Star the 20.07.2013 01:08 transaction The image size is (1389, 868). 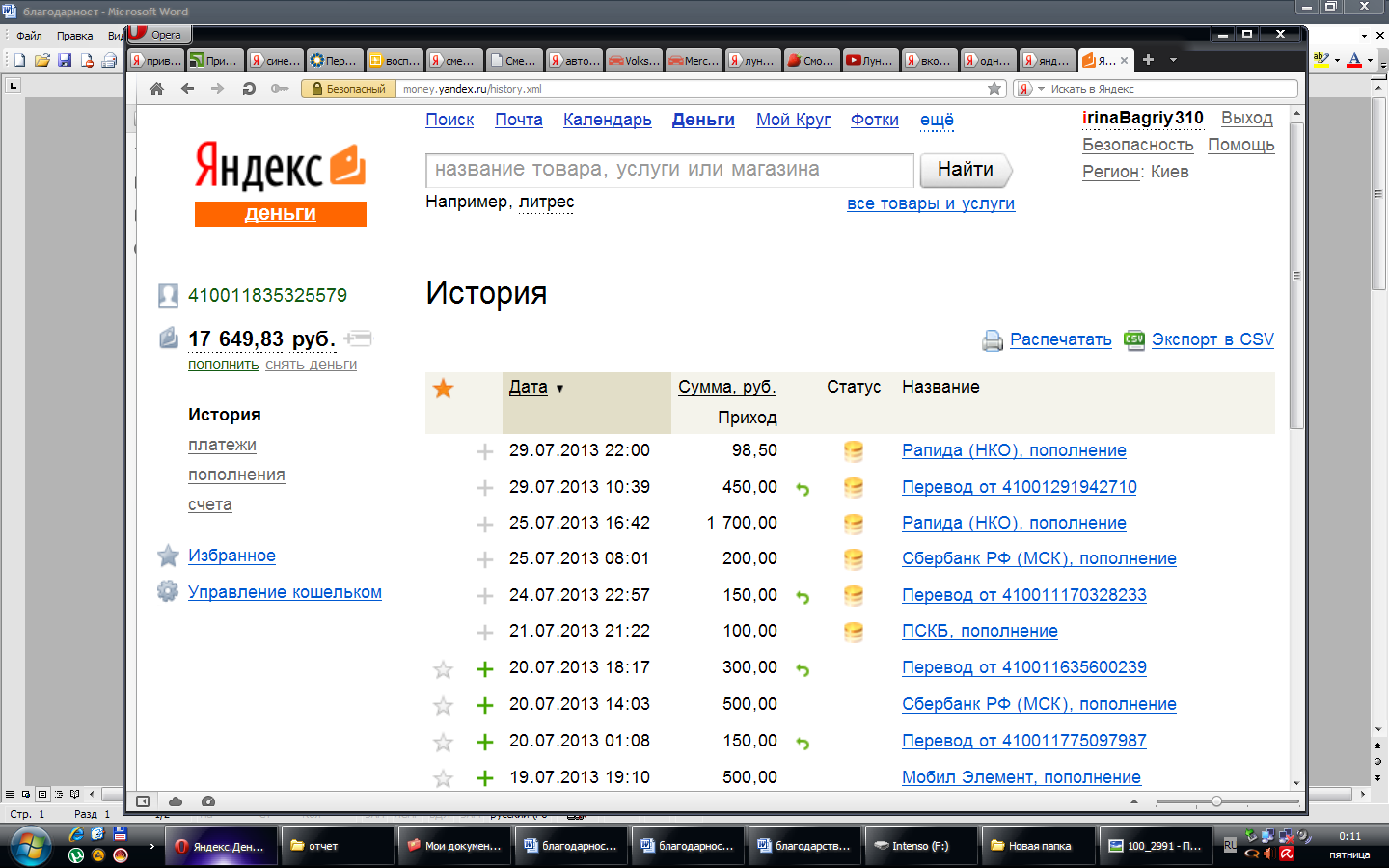coord(444,743)
